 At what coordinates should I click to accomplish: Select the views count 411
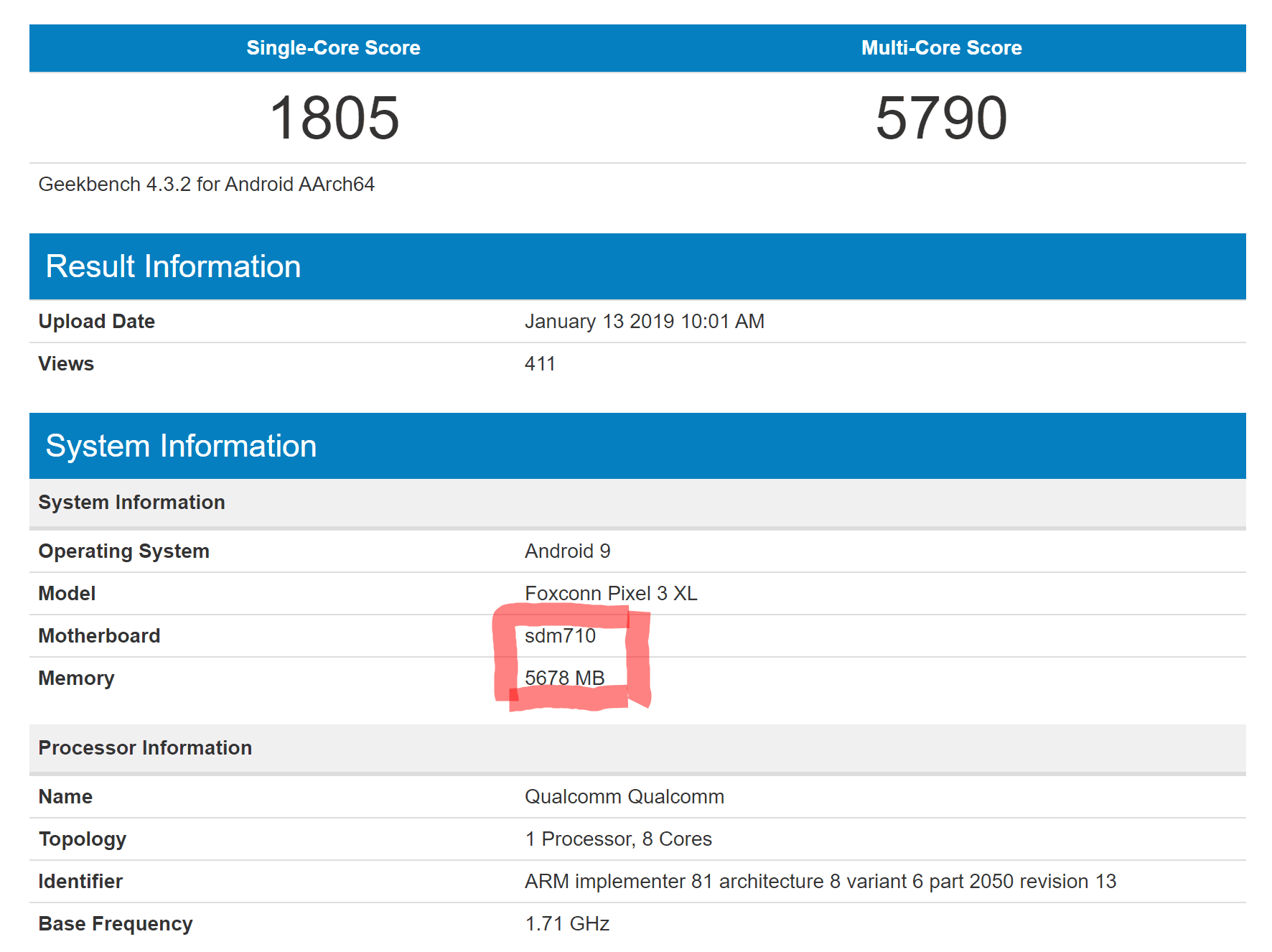540,364
